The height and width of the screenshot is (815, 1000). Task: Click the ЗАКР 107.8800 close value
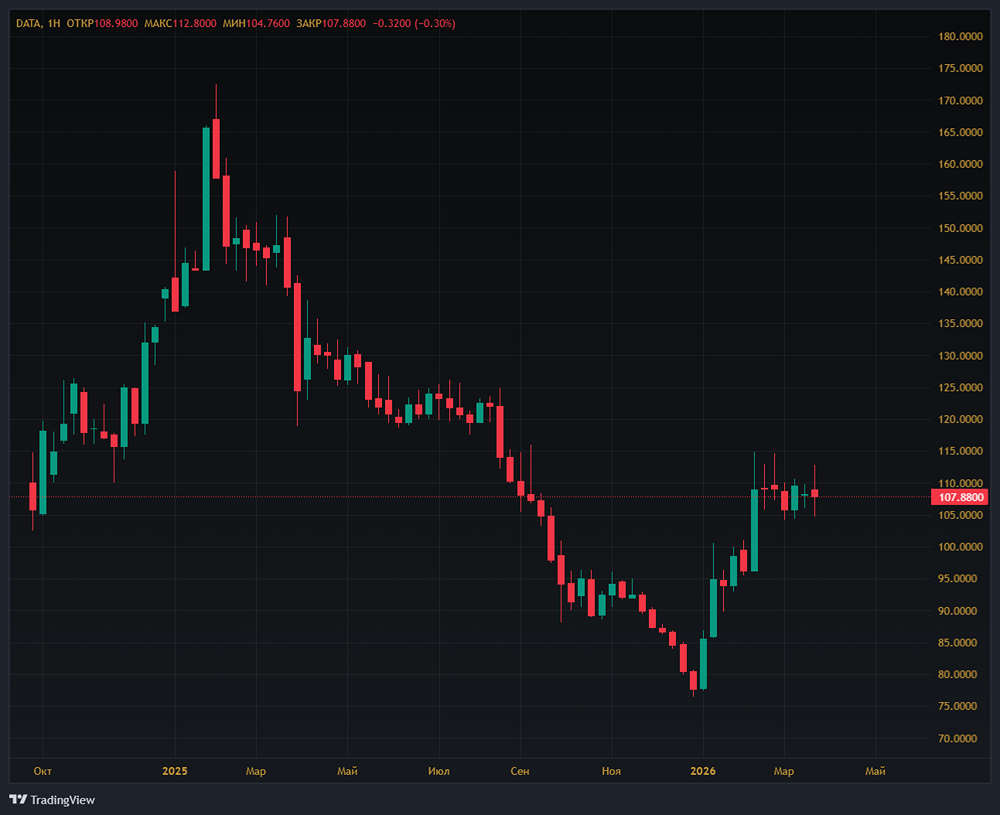click(x=331, y=24)
